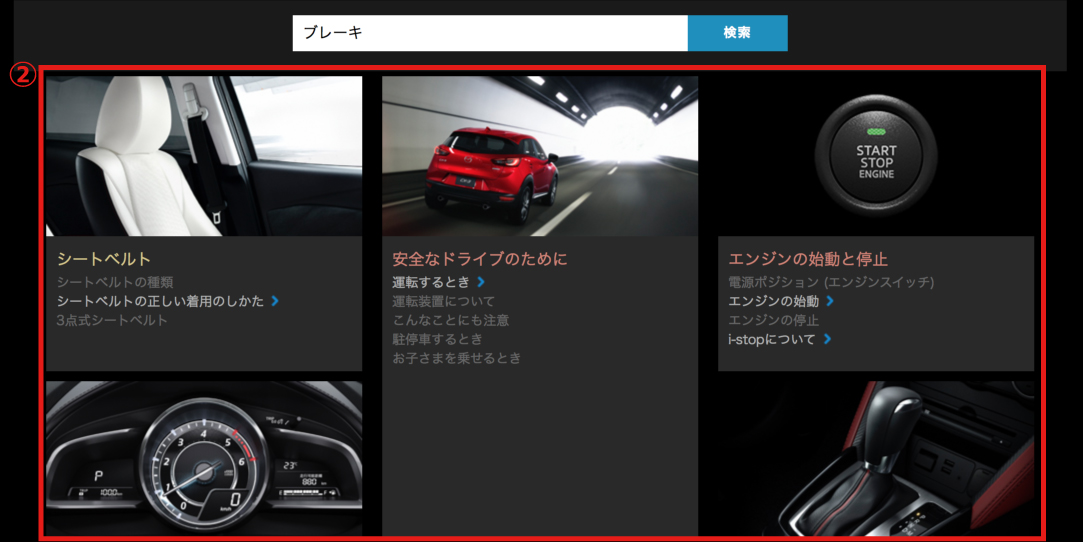The height and width of the screenshot is (542, 1083).
Task: Click the 安全なドライブのために section heading
Action: click(x=479, y=259)
